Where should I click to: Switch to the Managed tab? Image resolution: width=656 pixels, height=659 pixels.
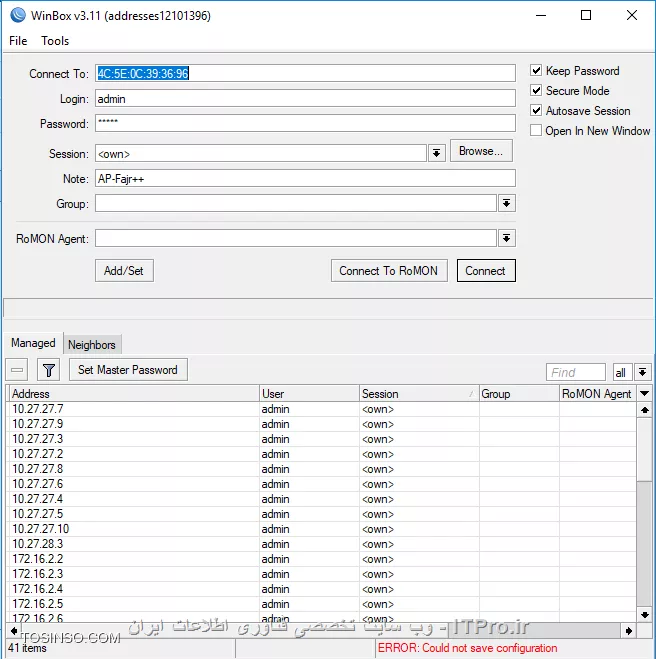point(33,343)
